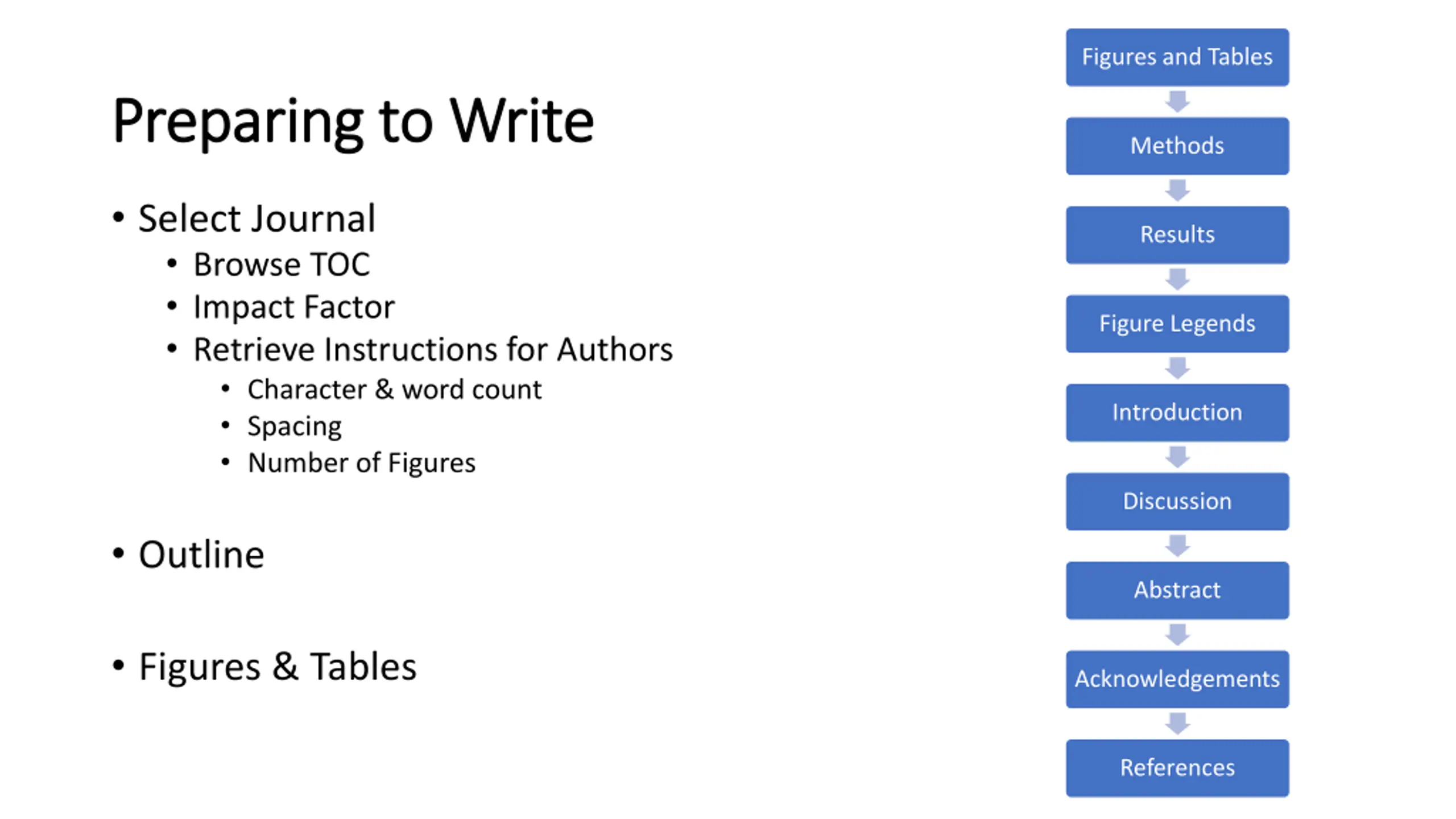Click arrow between Abstract and Acknowledgements
This screenshot has width=1456, height=819.
[x=1177, y=635]
